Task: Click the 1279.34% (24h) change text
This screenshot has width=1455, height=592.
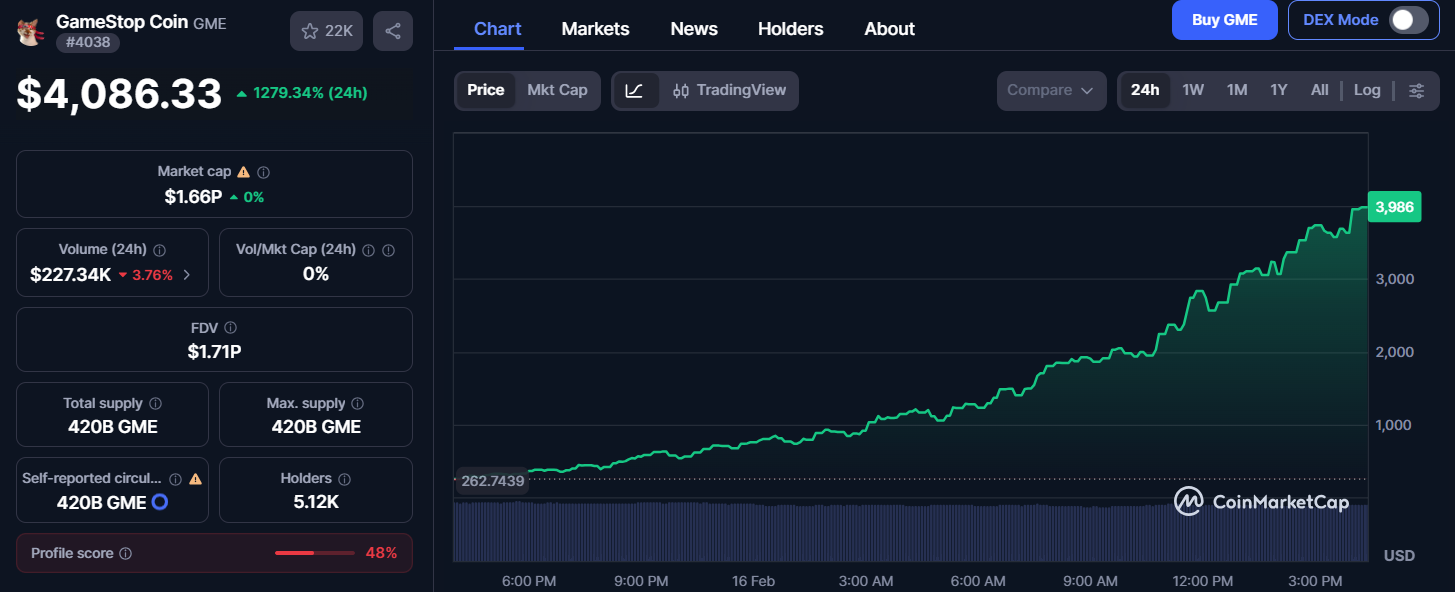Action: point(310,93)
